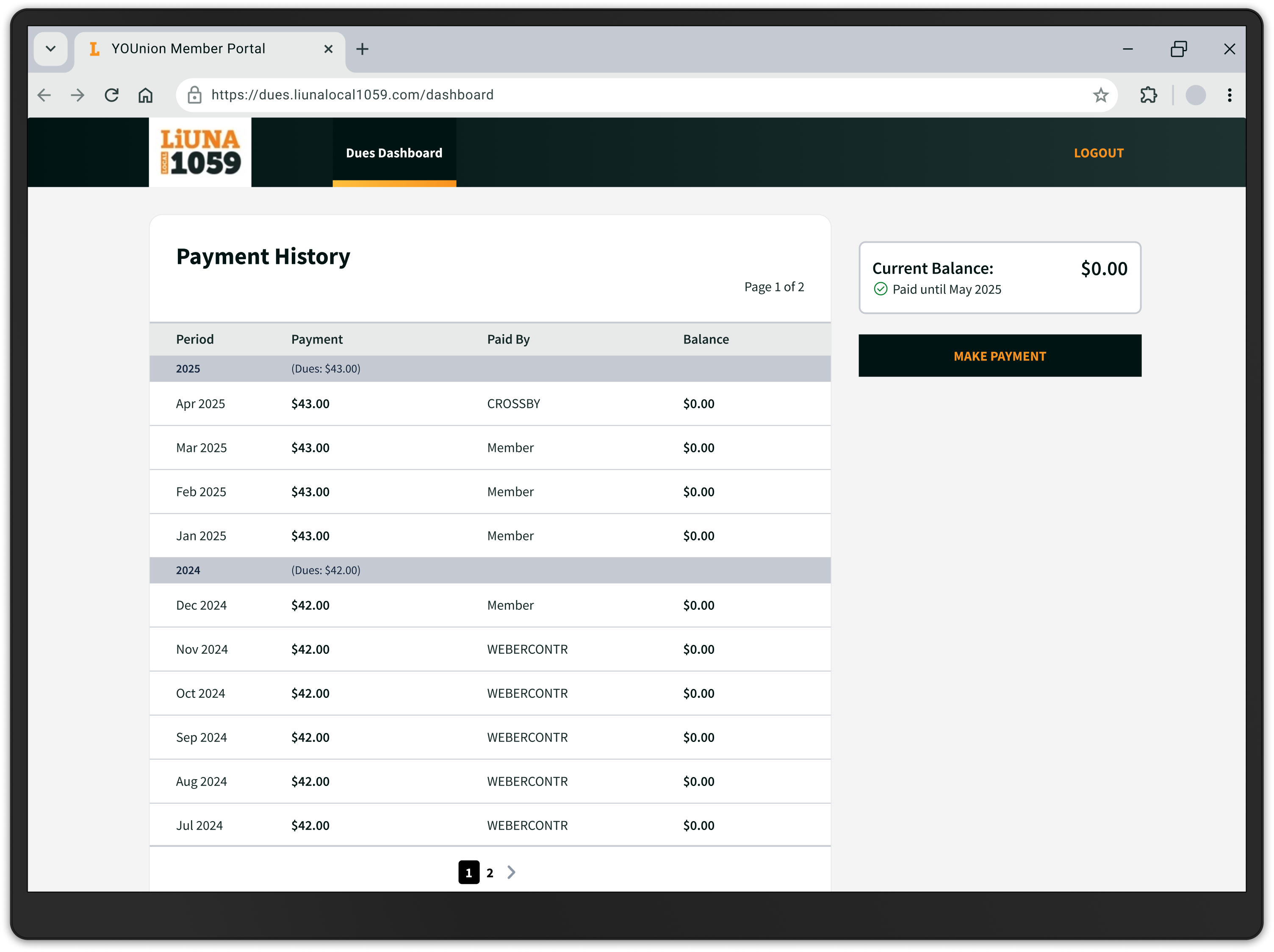Click $0.00 balance in Jul 2024 row
The image size is (1274, 952).
click(699, 825)
